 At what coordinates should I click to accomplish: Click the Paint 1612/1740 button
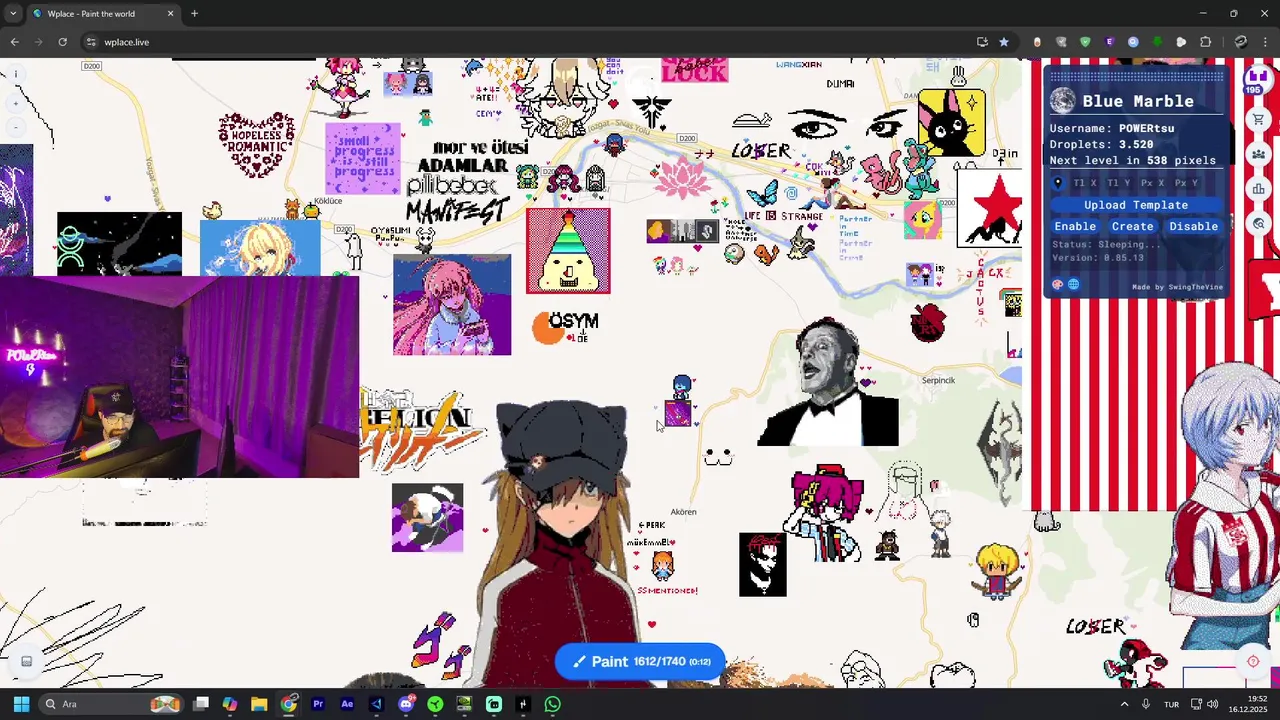640,661
